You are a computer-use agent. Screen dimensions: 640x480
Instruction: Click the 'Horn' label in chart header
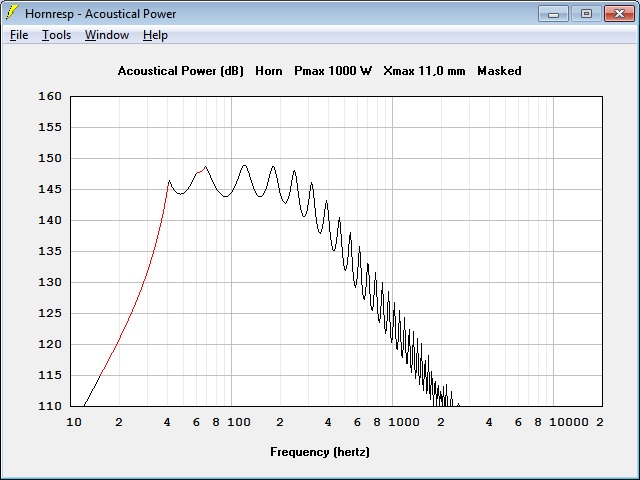pyautogui.click(x=269, y=71)
